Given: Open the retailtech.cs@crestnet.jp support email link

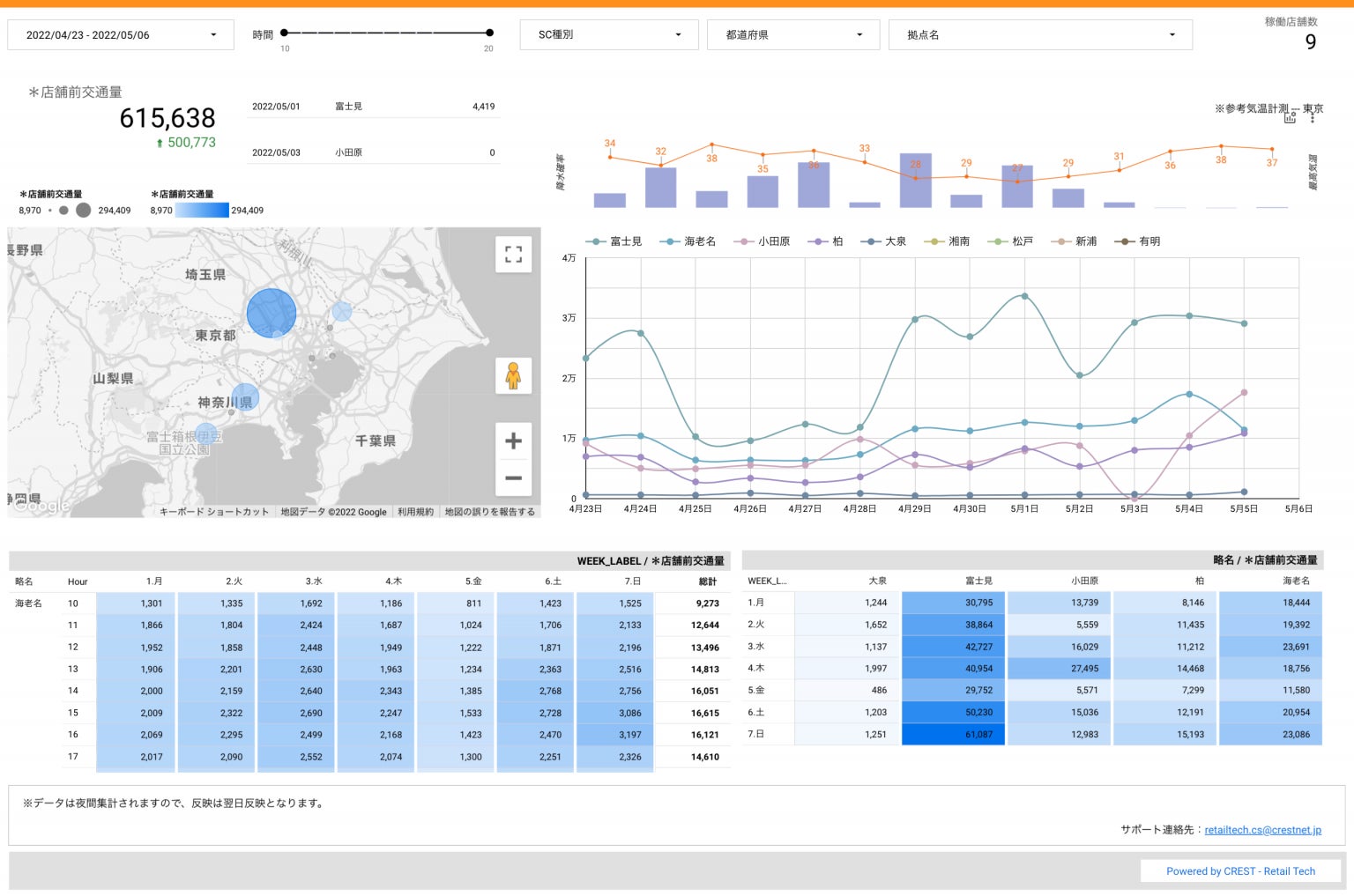Looking at the screenshot, I should pyautogui.click(x=1262, y=830).
